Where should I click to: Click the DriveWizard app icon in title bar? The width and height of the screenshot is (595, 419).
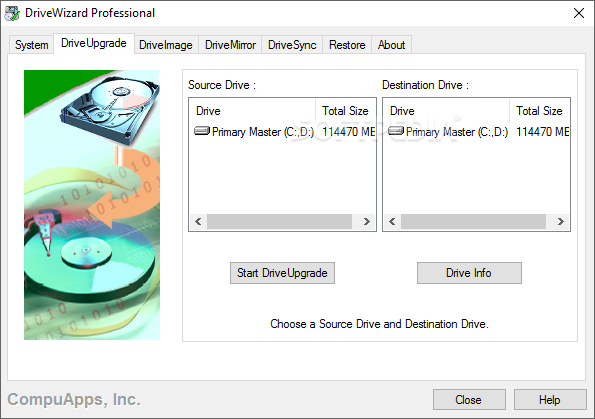click(x=11, y=13)
